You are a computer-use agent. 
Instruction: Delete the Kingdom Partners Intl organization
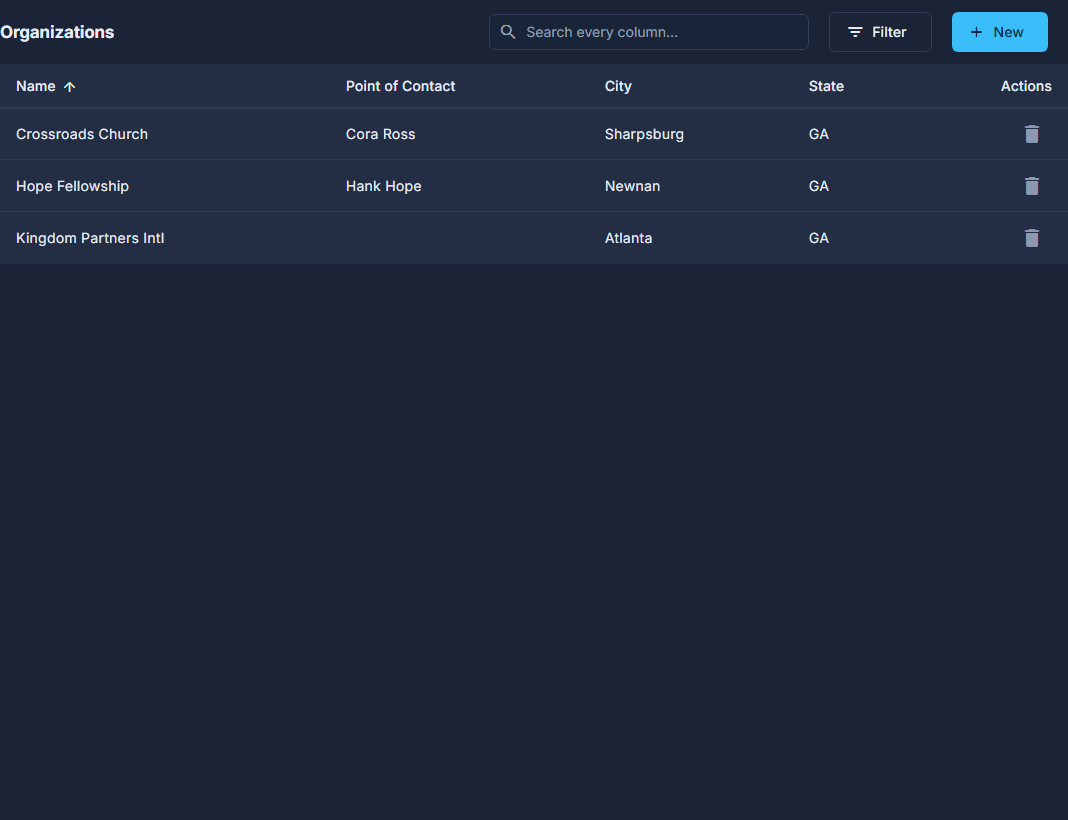1031,238
